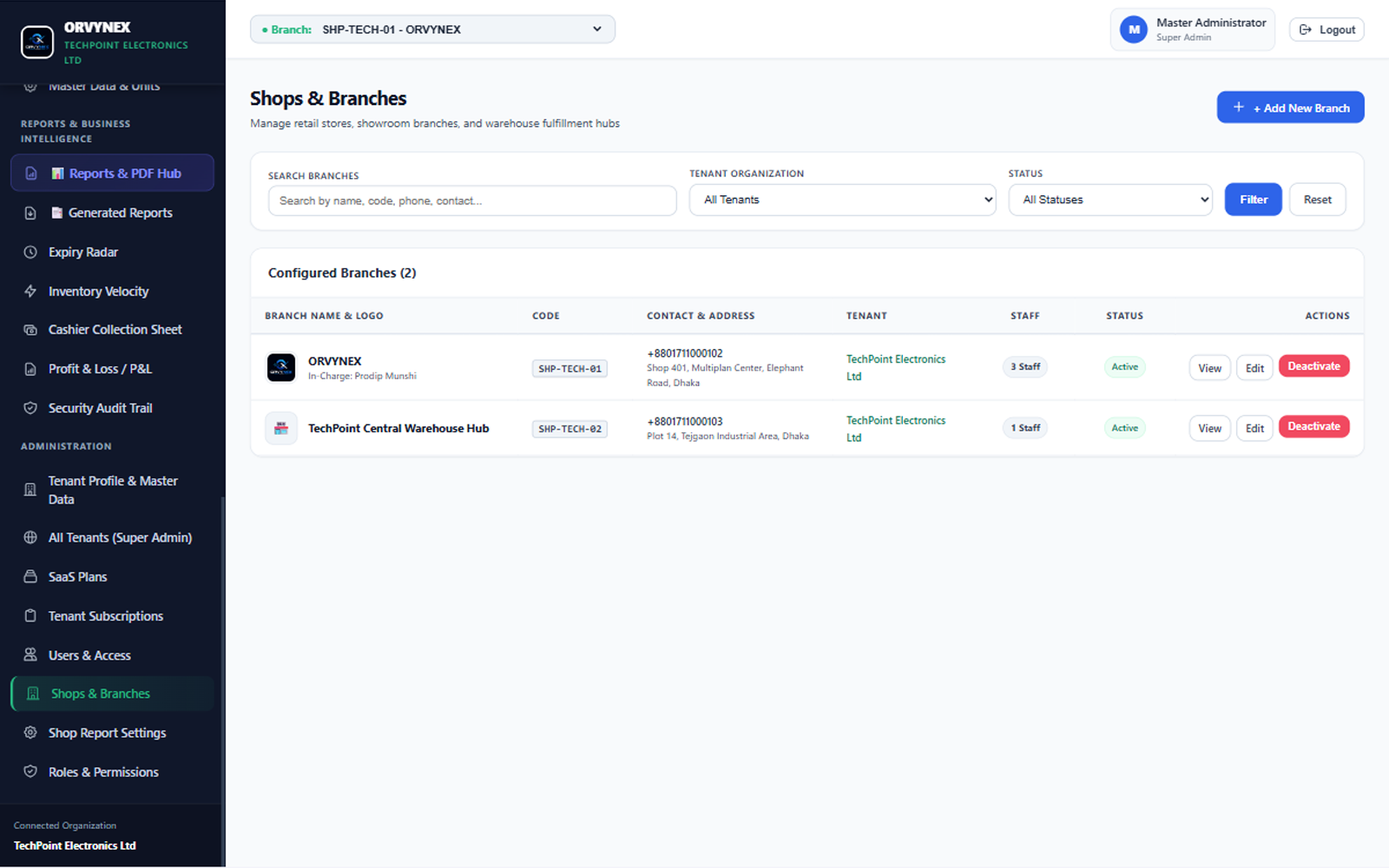This screenshot has height=868, width=1389.
Task: Go to Users & Access
Action: [x=112, y=654]
